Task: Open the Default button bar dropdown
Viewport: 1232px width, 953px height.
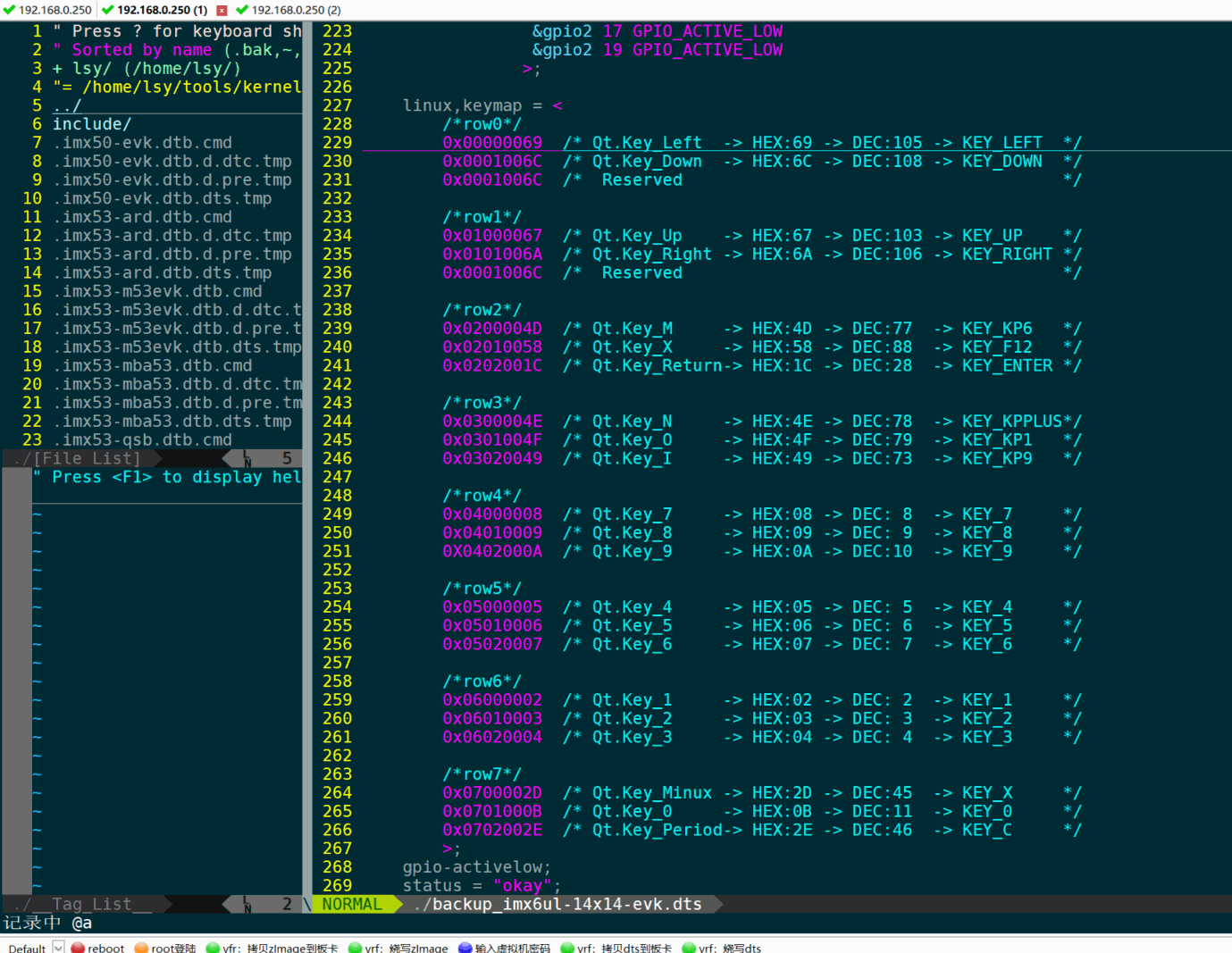Action: (58, 947)
